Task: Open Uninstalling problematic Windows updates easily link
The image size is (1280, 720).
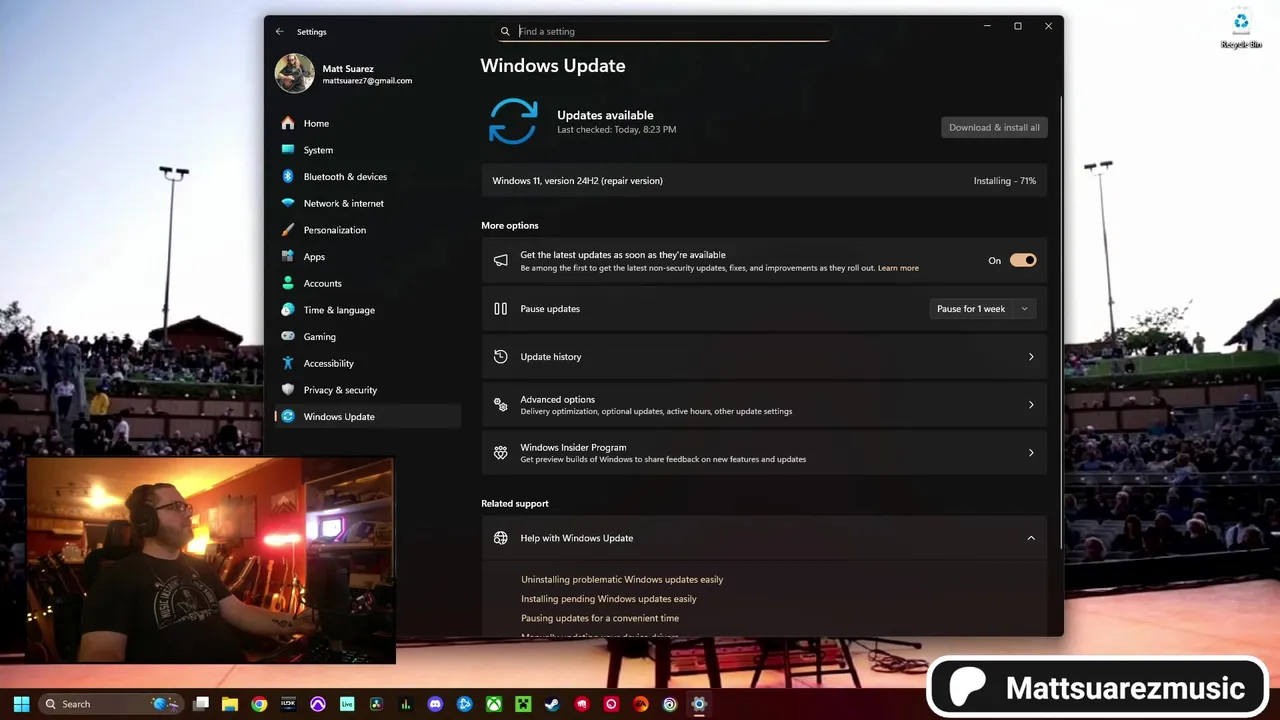Action: [622, 580]
